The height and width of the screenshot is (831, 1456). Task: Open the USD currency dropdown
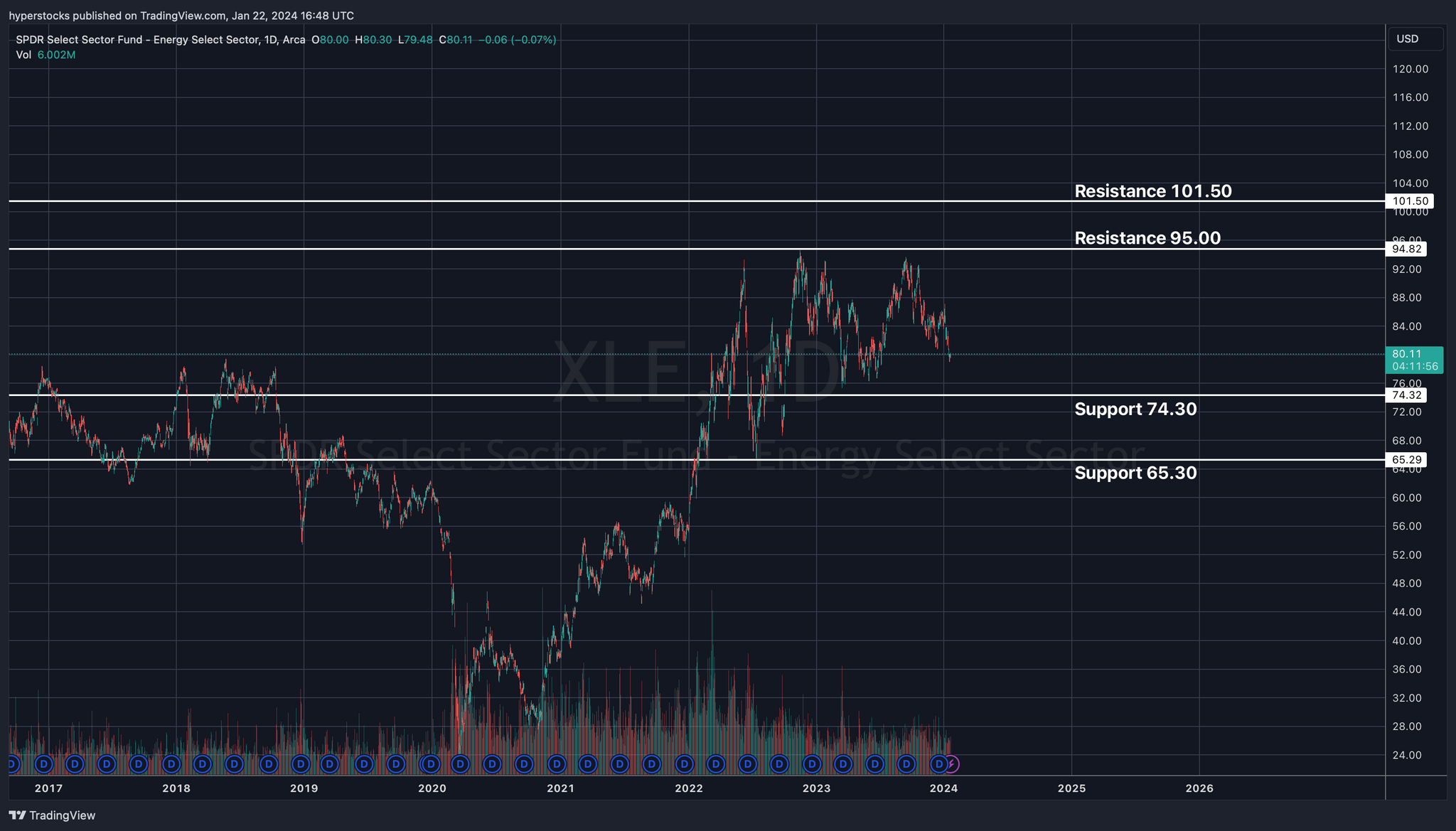click(1415, 39)
